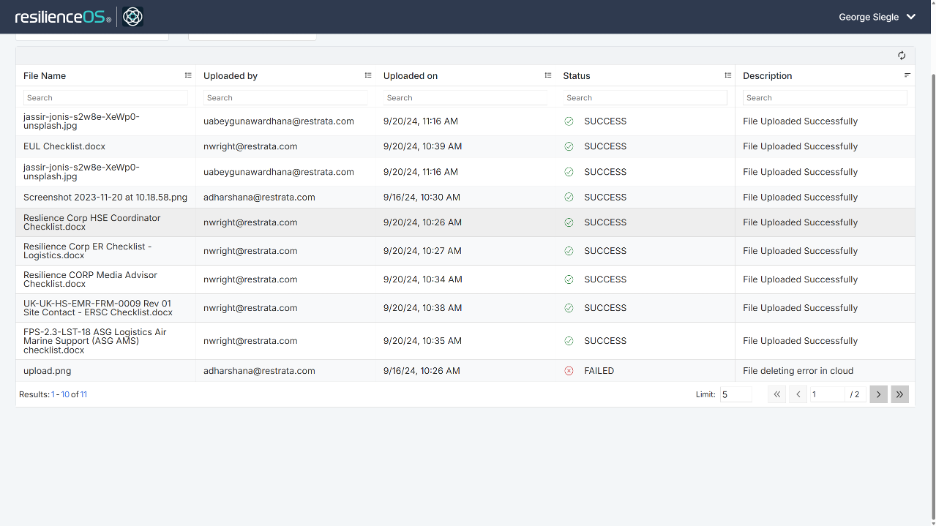The height and width of the screenshot is (526, 936).
Task: Click success icon for ER Checklist - Logistics row
Action: (568, 251)
